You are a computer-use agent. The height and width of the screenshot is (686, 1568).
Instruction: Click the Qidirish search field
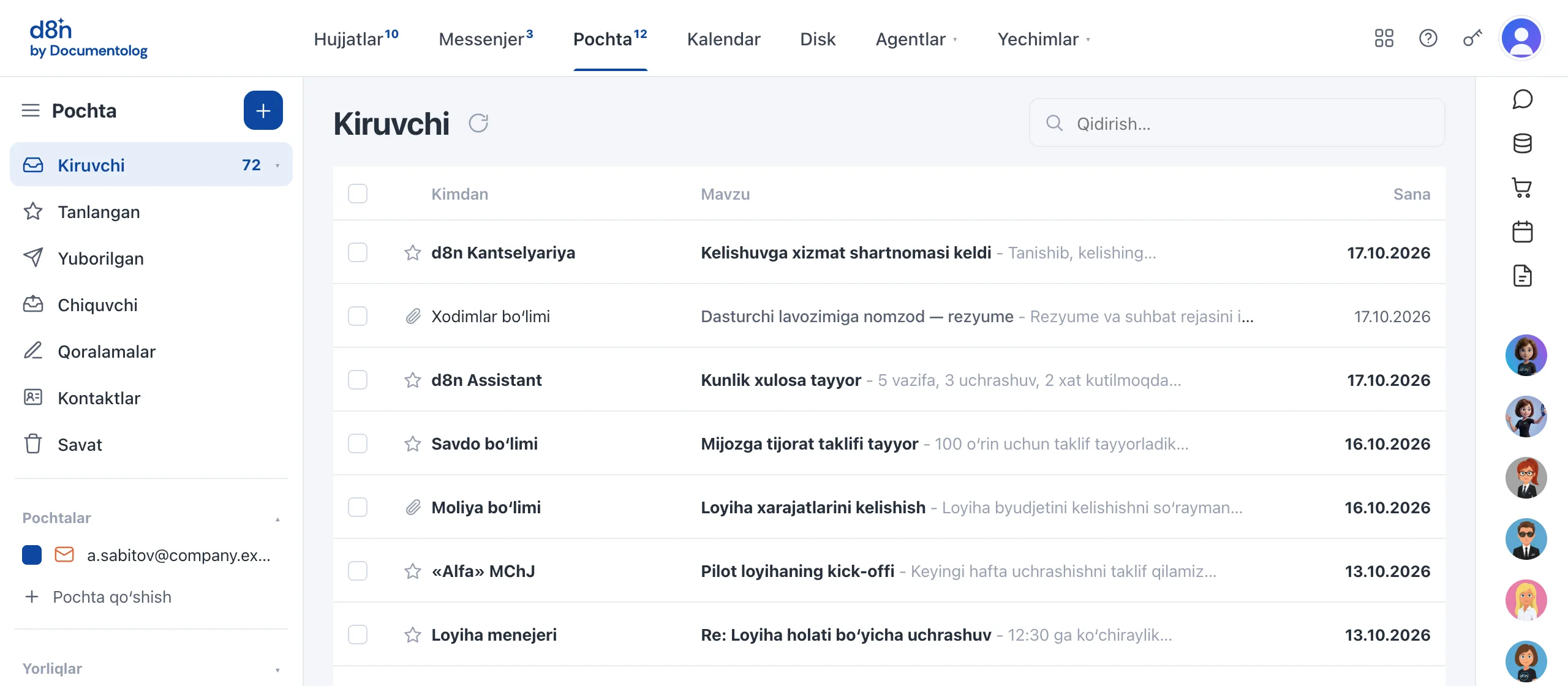[x=1237, y=123]
